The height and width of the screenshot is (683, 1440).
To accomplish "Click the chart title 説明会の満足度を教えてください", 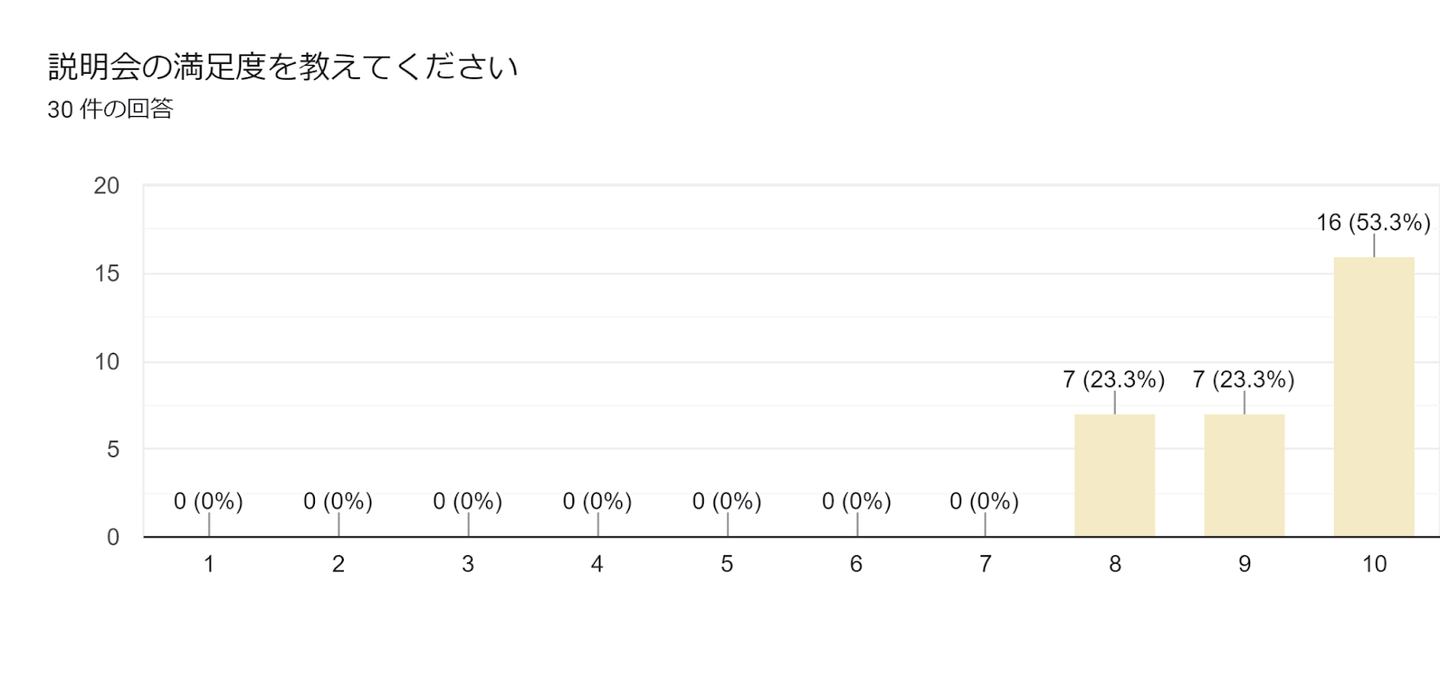I will pyautogui.click(x=283, y=68).
